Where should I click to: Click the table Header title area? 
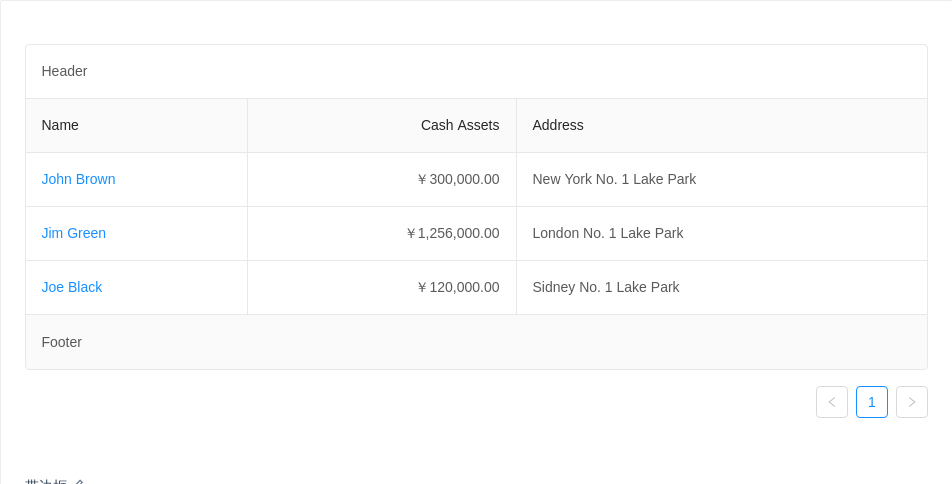click(477, 71)
